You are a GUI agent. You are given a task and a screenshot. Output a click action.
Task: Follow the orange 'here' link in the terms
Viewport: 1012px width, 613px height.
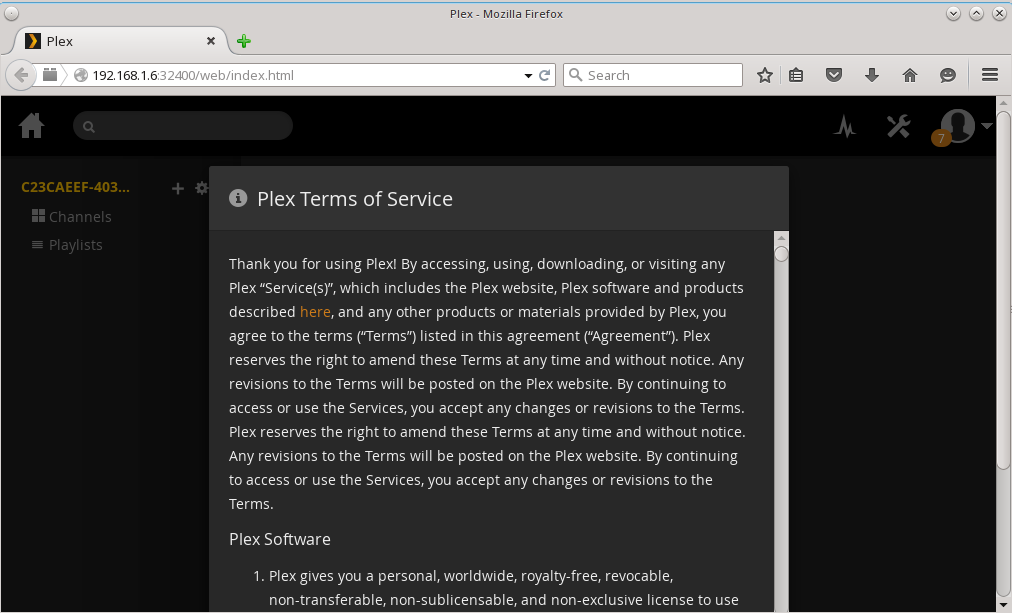click(315, 312)
